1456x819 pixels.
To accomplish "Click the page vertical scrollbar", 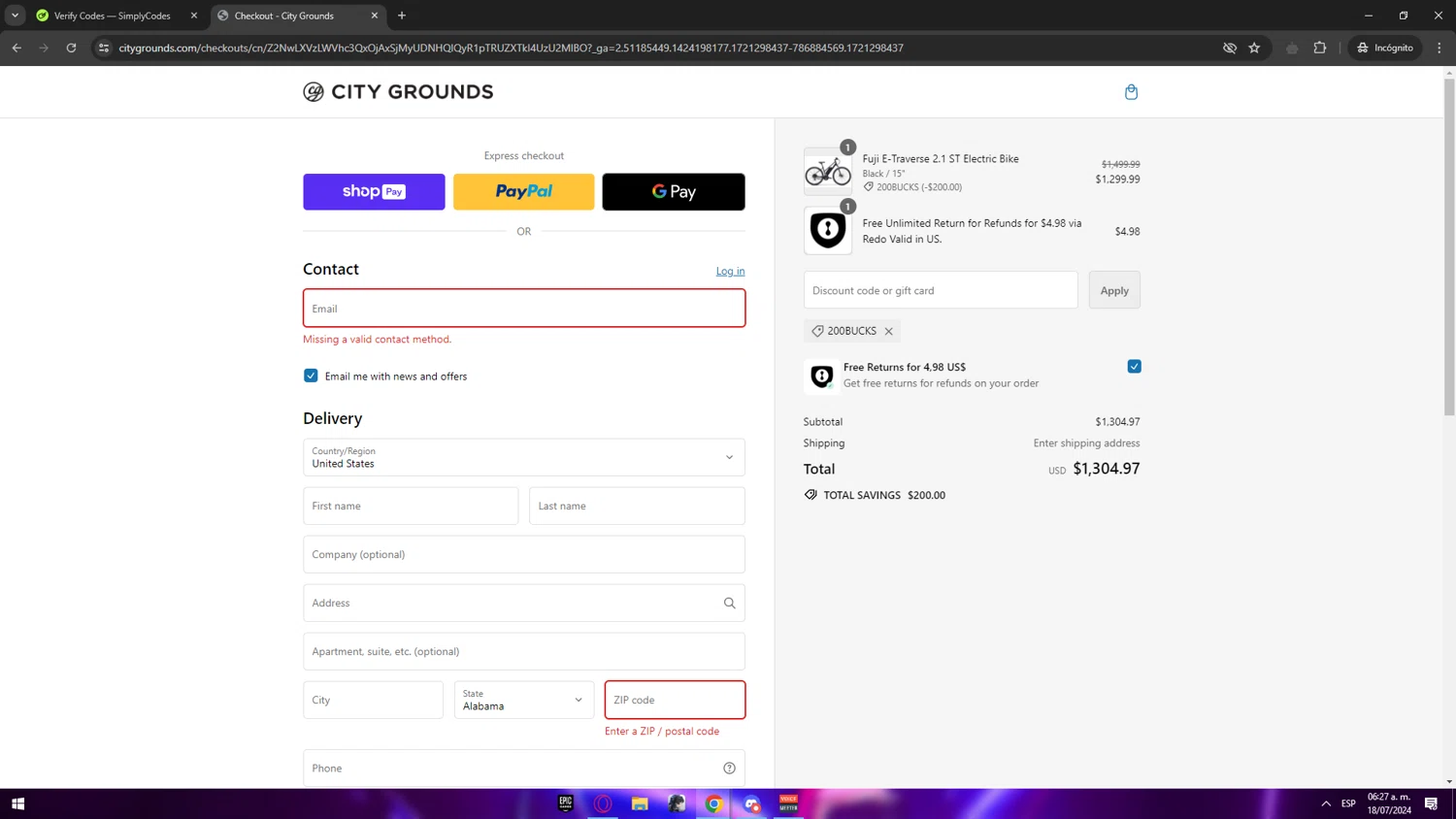I will 1449,247.
